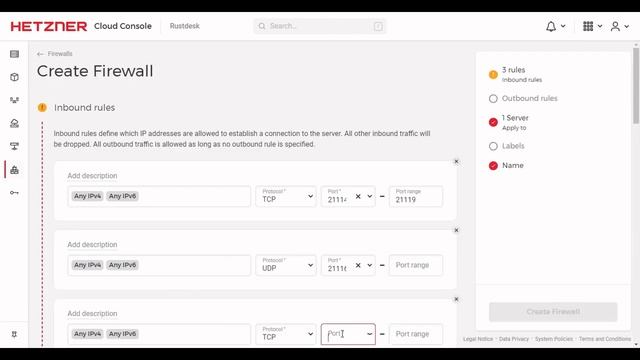
Task: Expand user menu dropdown chevron
Action: tap(627, 27)
